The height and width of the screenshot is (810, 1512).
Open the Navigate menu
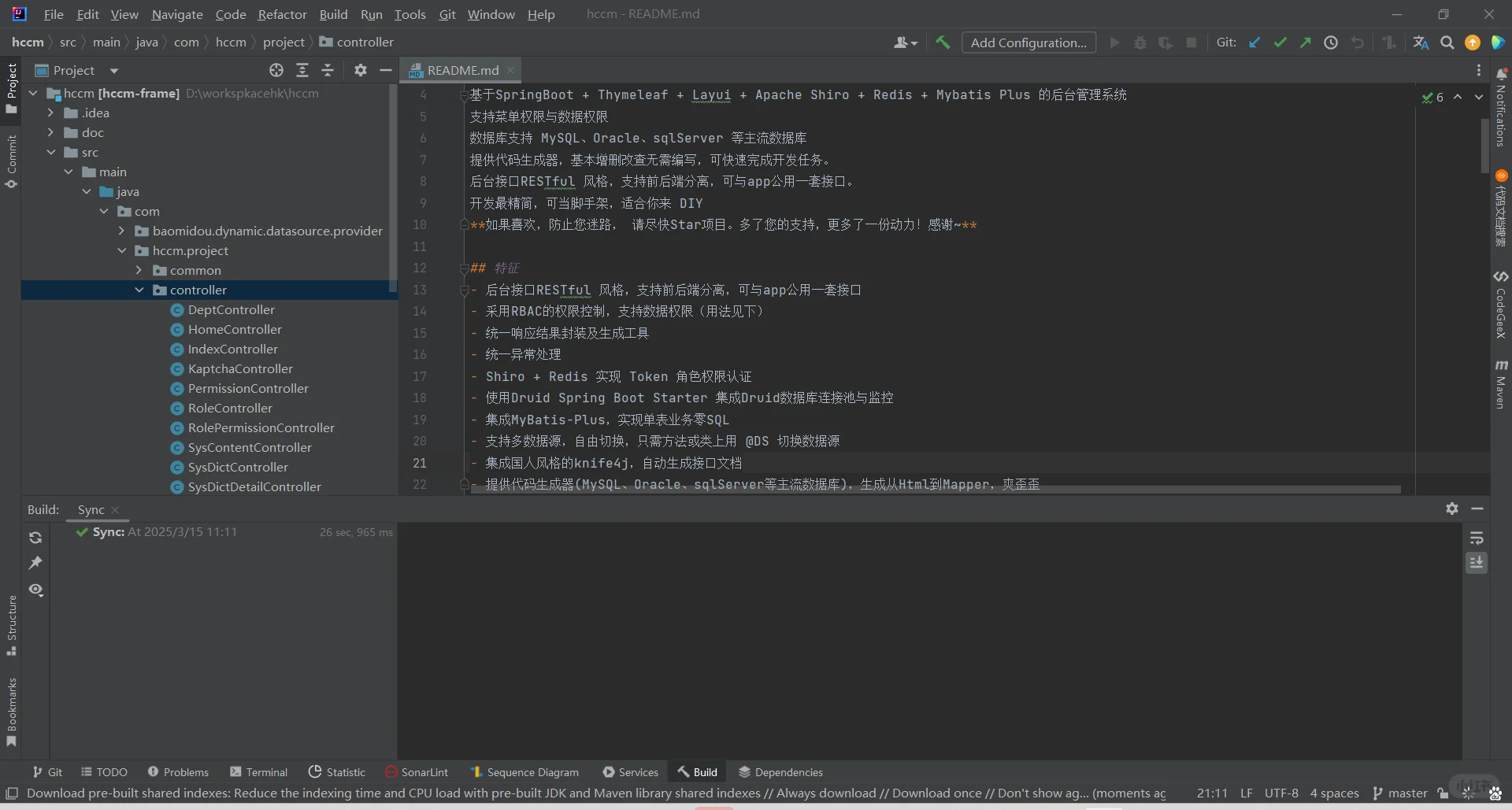(177, 14)
